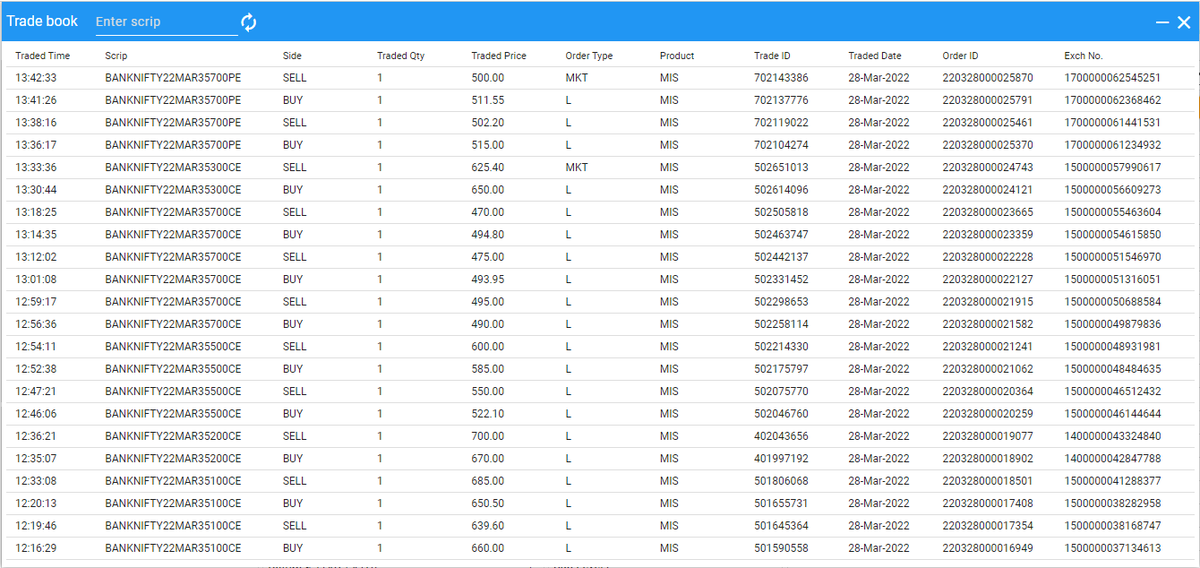Sort by Order Type column header
Image resolution: width=1200 pixels, height=568 pixels.
[589, 56]
